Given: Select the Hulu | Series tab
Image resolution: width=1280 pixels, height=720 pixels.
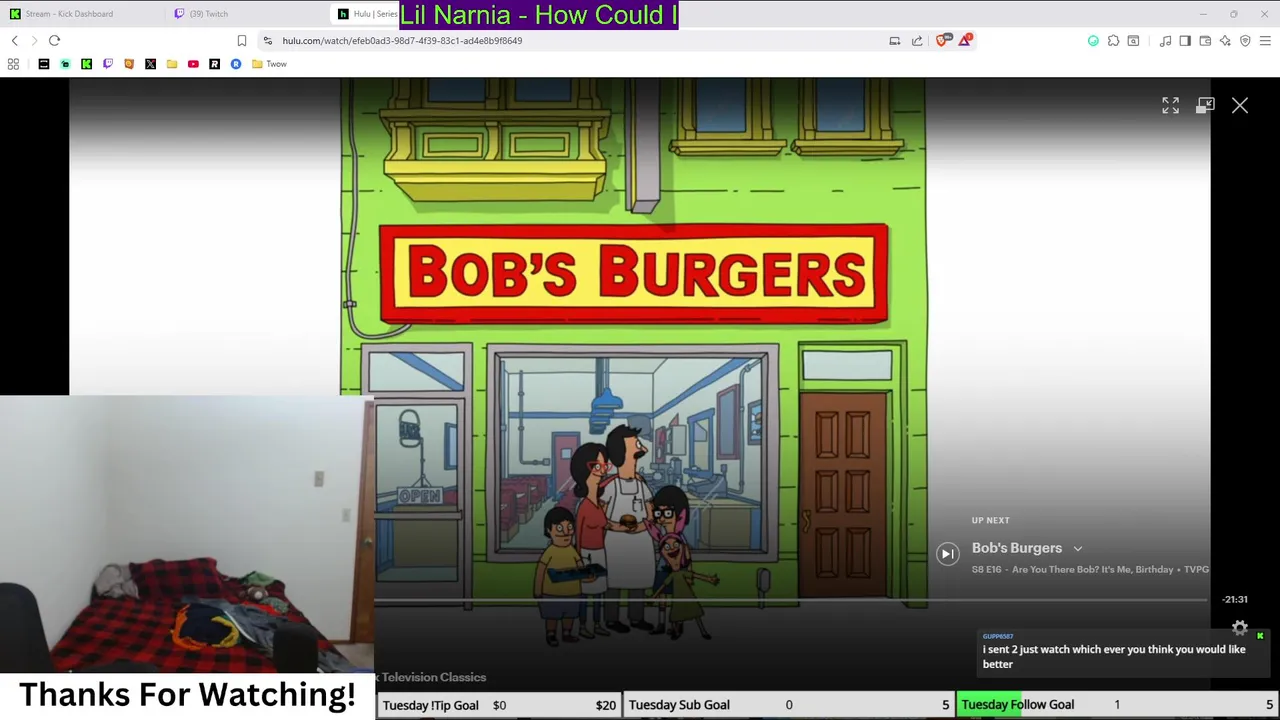Looking at the screenshot, I should (367, 14).
